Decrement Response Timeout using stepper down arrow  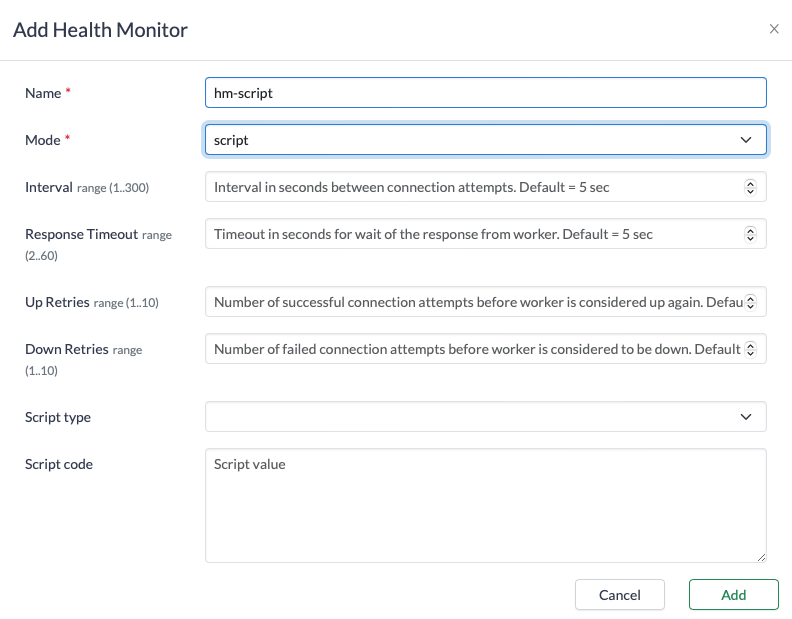[750, 238]
